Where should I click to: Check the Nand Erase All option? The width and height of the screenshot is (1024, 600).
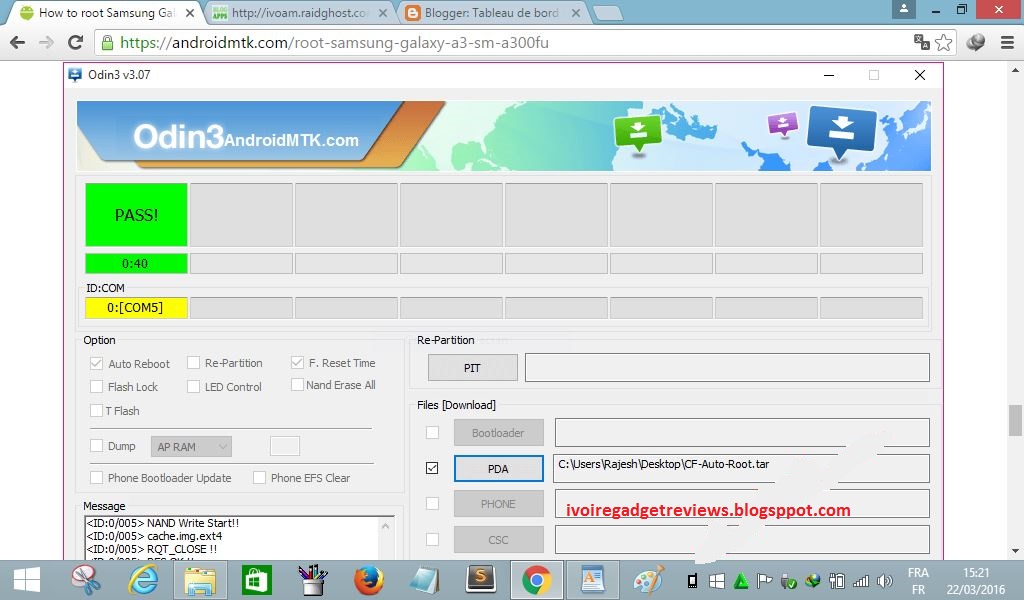point(297,385)
